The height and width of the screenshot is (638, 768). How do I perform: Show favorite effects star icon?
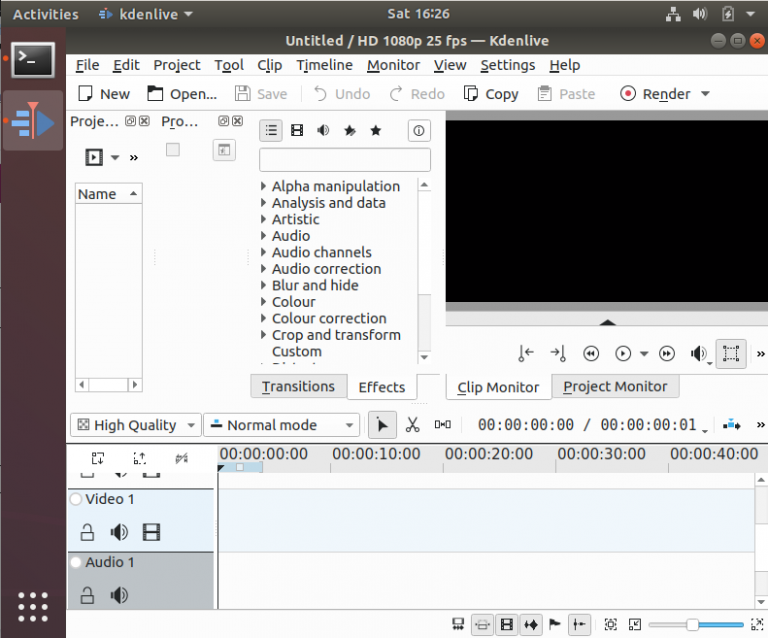[x=376, y=130]
